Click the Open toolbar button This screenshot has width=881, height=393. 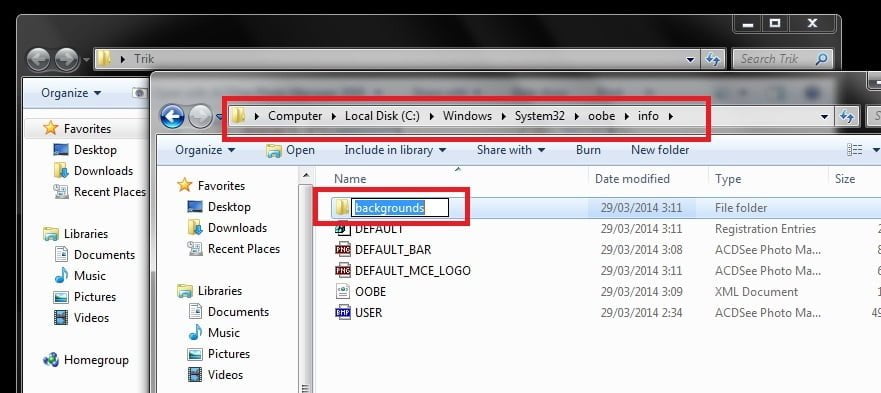(x=290, y=150)
